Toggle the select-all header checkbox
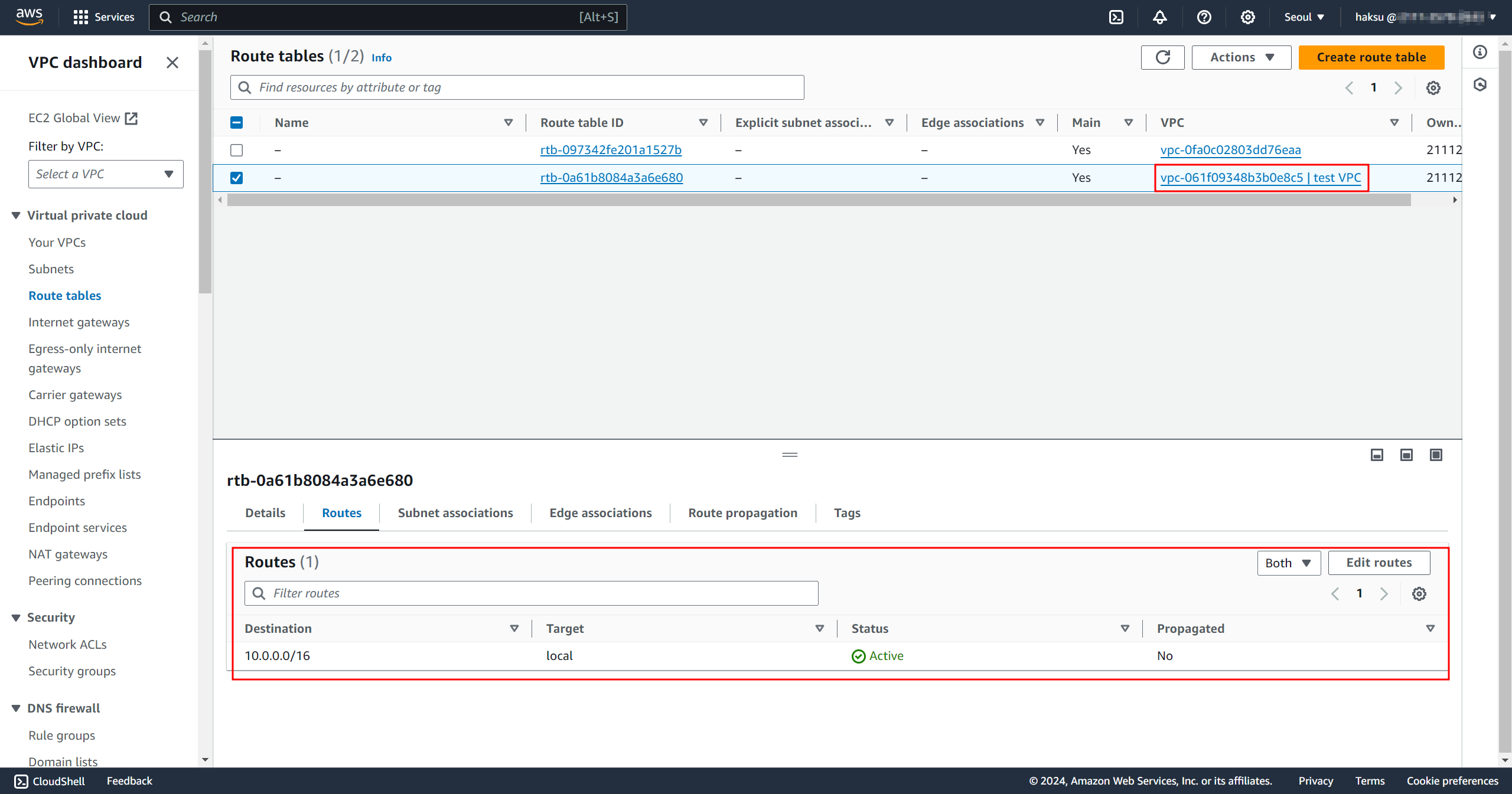Image resolution: width=1512 pixels, height=794 pixels. [x=236, y=122]
